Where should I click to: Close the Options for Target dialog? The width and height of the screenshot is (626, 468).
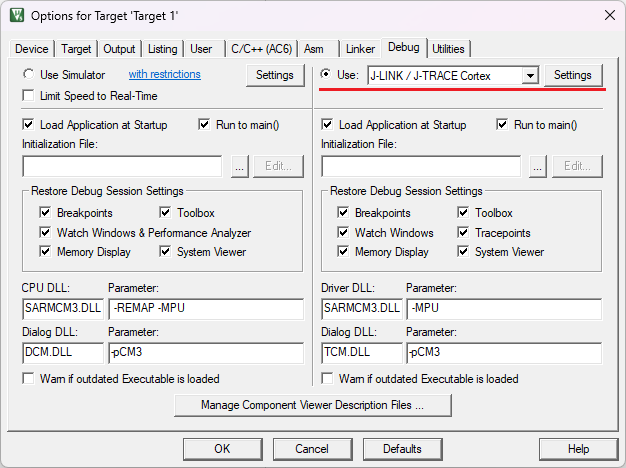coord(609,15)
